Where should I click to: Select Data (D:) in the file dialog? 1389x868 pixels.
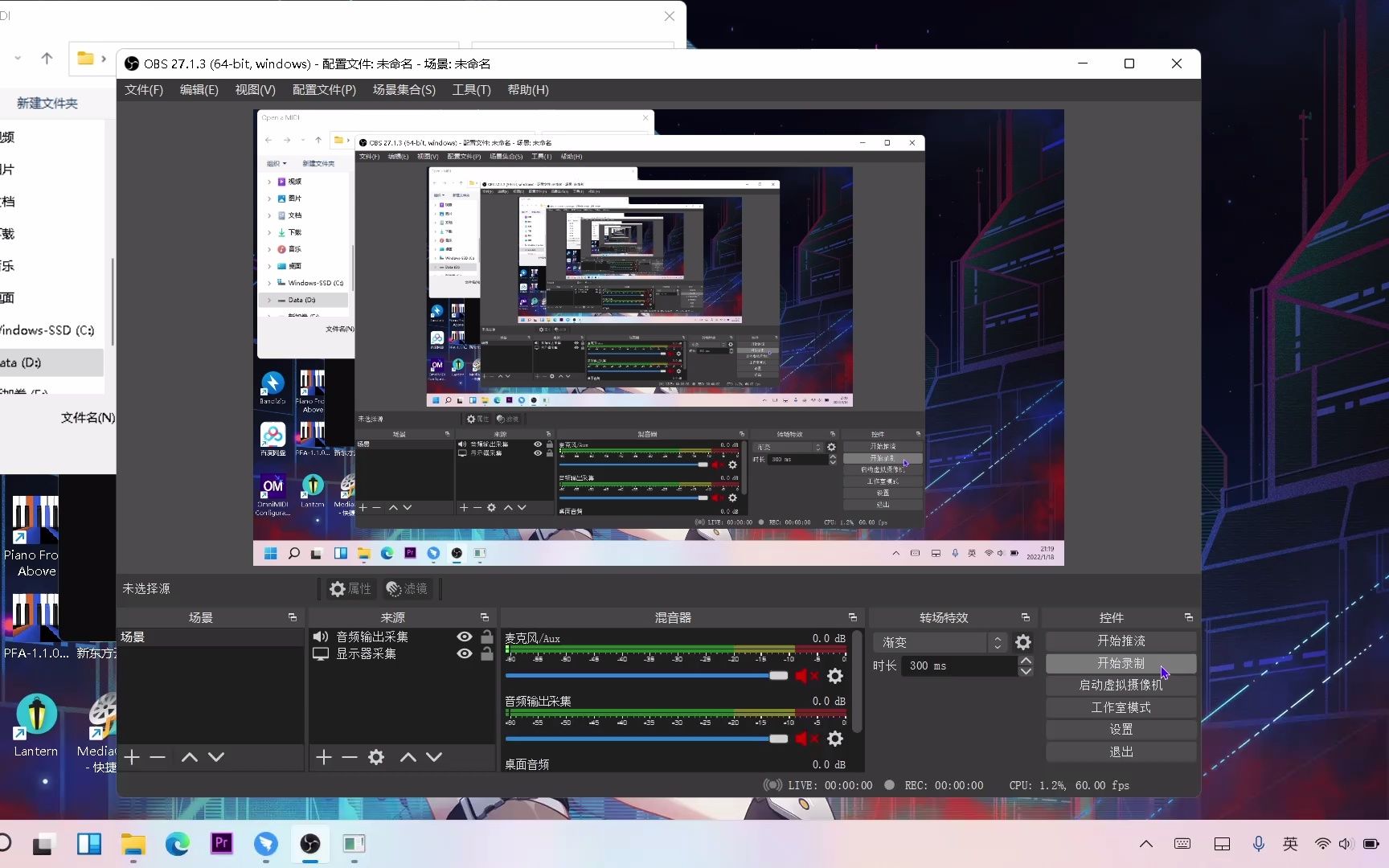[x=51, y=362]
